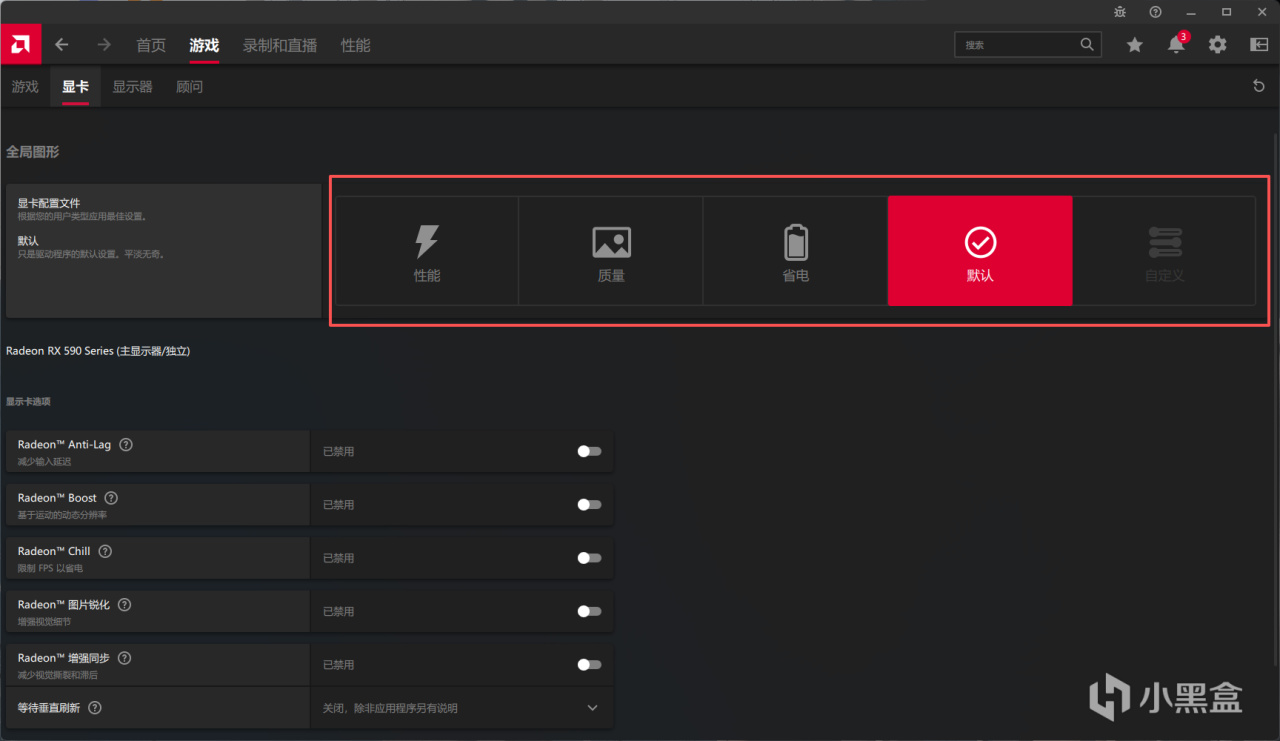The image size is (1280, 741).
Task: Click the AMD logo in the top bar
Action: 19,44
